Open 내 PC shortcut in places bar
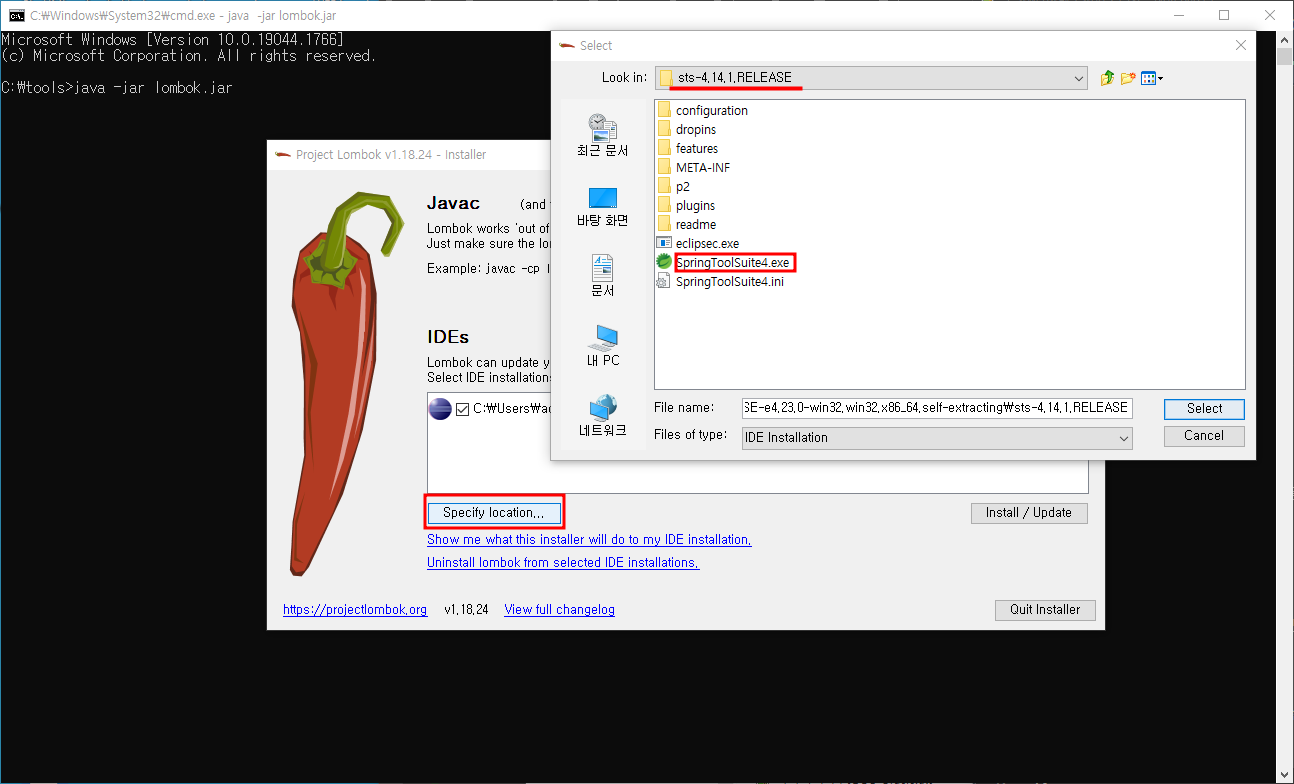The image size is (1294, 784). (603, 346)
